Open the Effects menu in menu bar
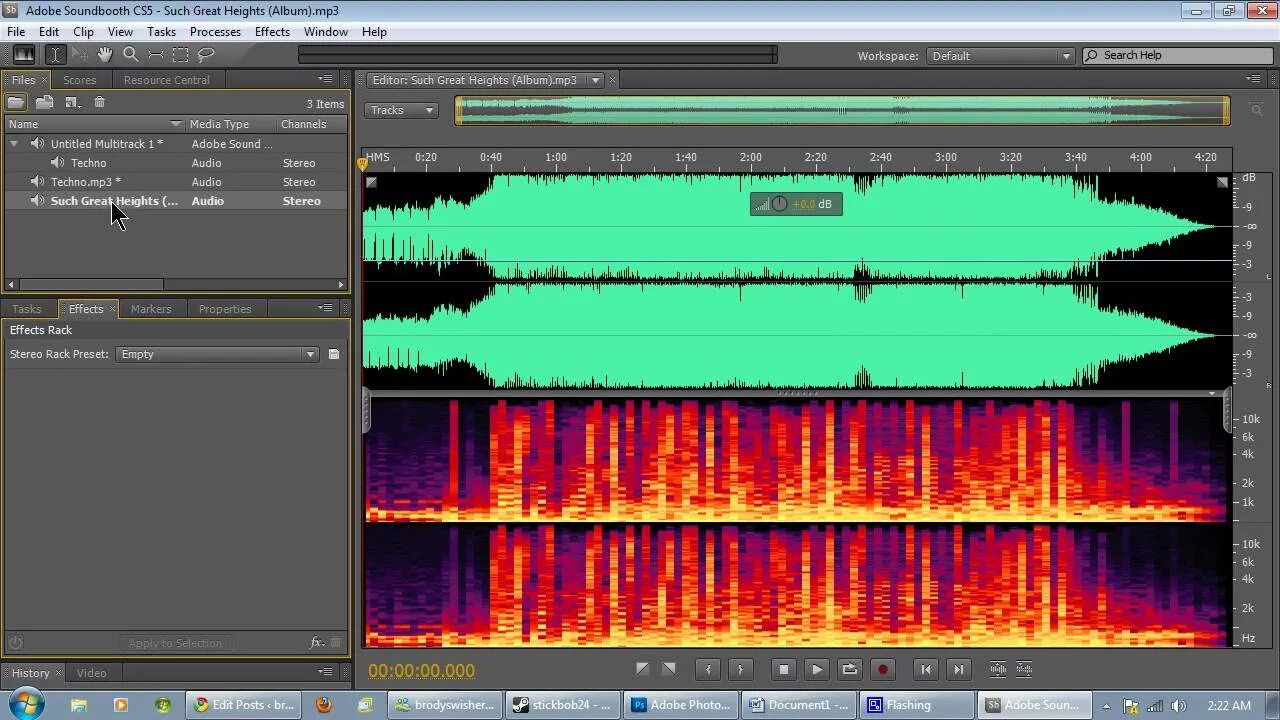This screenshot has height=720, width=1280. point(272,32)
